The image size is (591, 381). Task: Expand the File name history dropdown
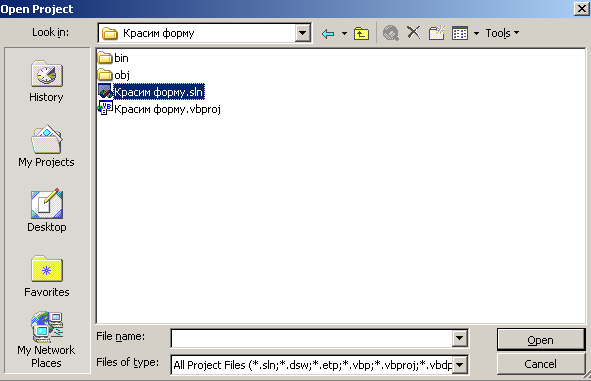click(459, 338)
